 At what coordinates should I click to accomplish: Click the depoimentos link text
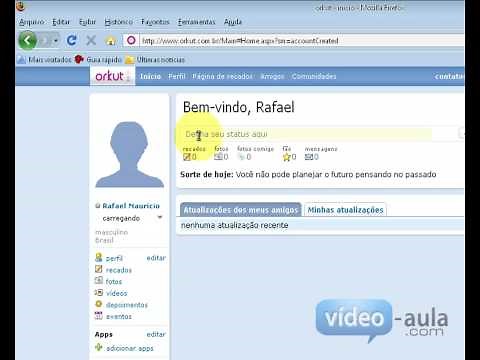click(127, 305)
